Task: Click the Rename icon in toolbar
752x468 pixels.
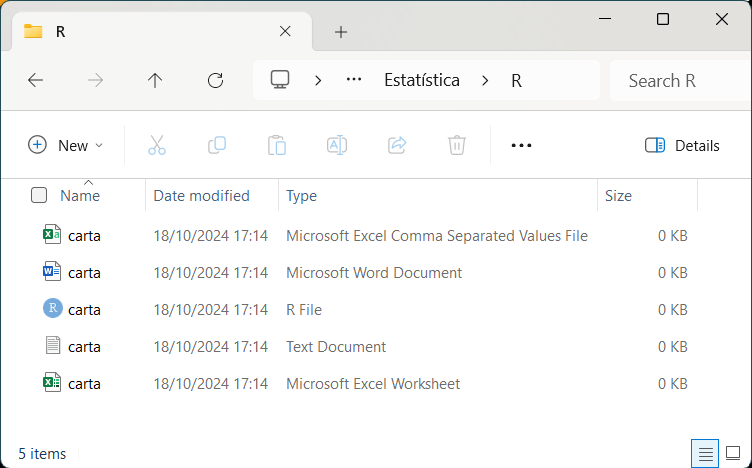Action: (337, 145)
